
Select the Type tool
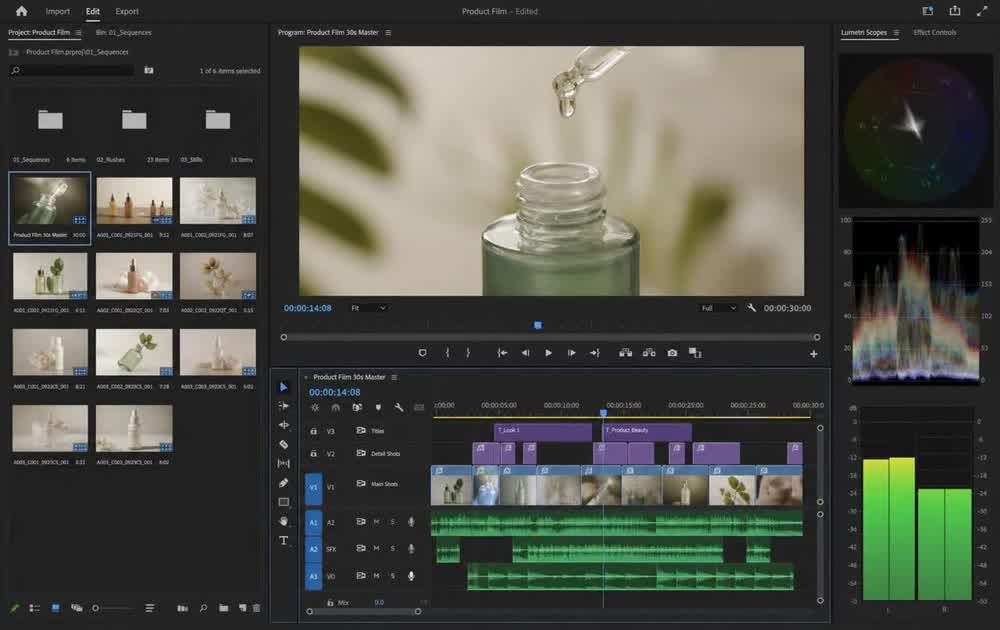[x=284, y=541]
